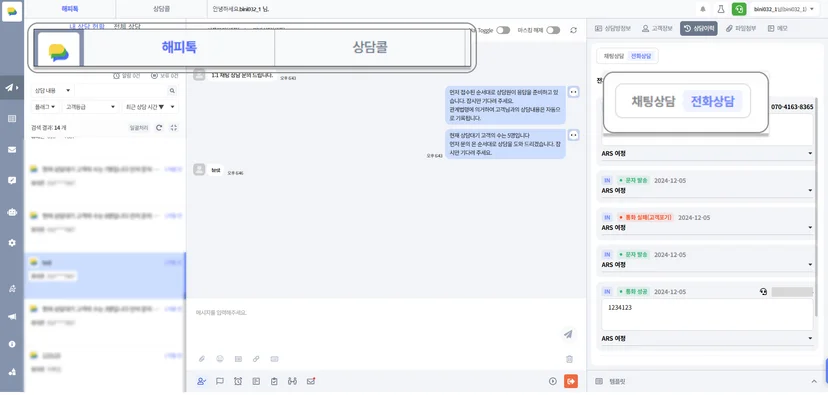
Task: Click the notification bell icon
Action: pyautogui.click(x=703, y=10)
